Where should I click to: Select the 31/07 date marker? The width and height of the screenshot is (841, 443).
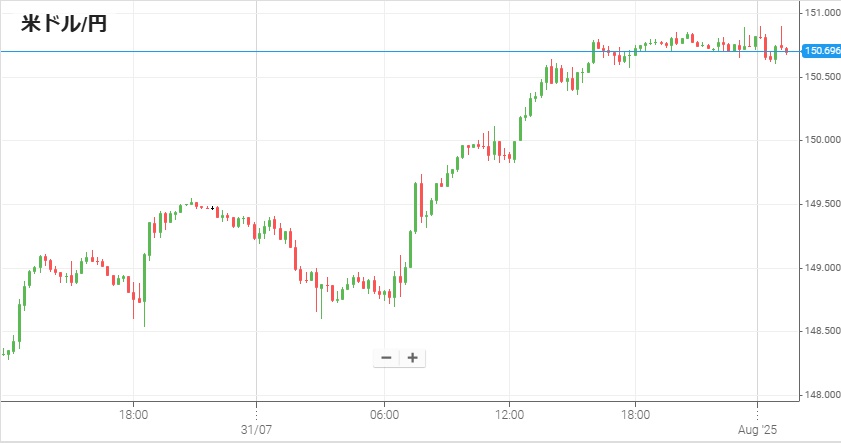point(256,430)
